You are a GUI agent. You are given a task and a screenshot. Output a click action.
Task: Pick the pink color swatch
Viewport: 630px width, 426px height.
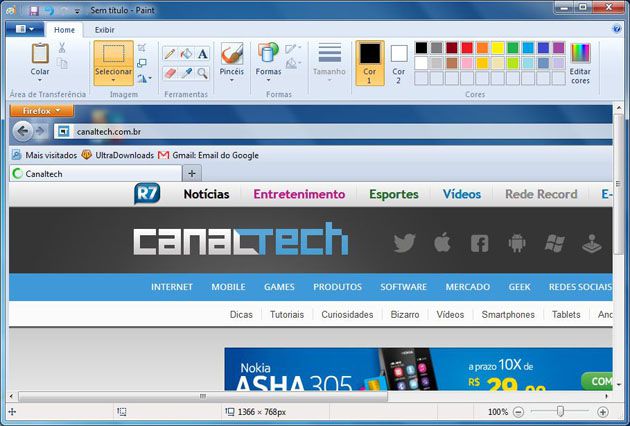tap(467, 63)
